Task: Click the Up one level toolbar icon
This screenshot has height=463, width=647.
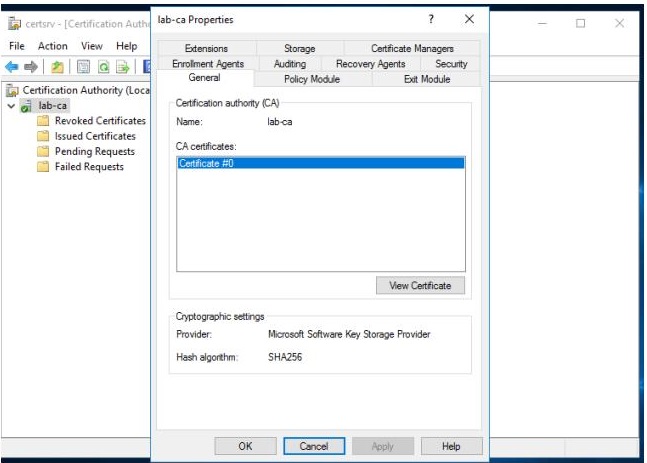Action: click(58, 67)
